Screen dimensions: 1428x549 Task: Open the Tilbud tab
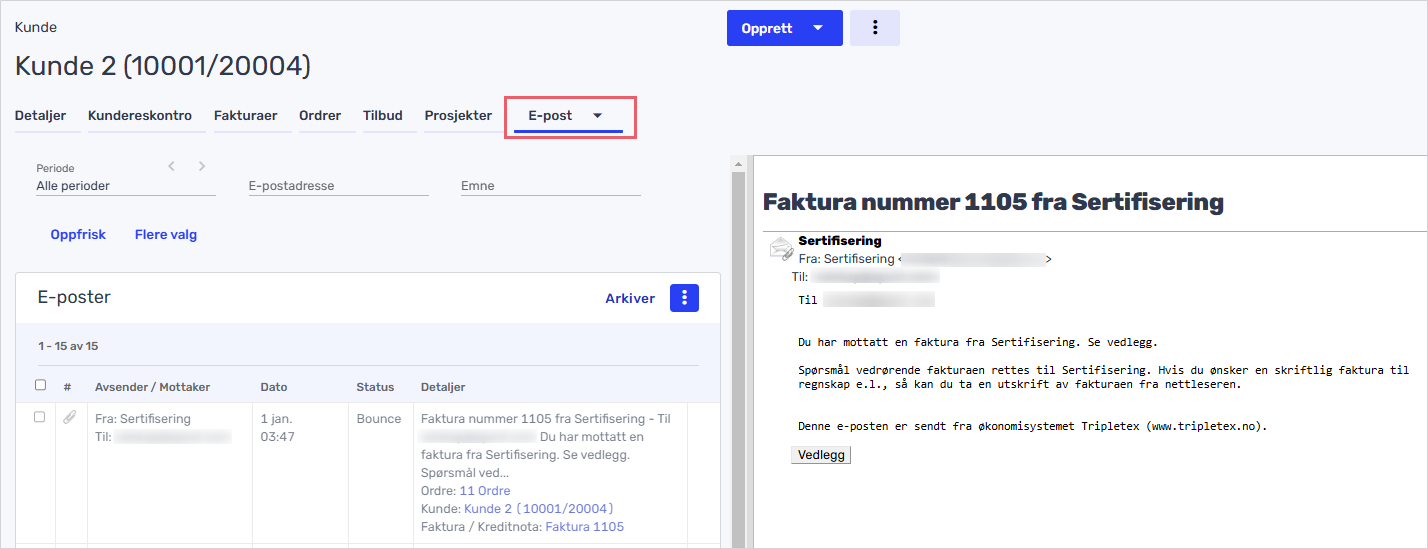click(x=383, y=115)
